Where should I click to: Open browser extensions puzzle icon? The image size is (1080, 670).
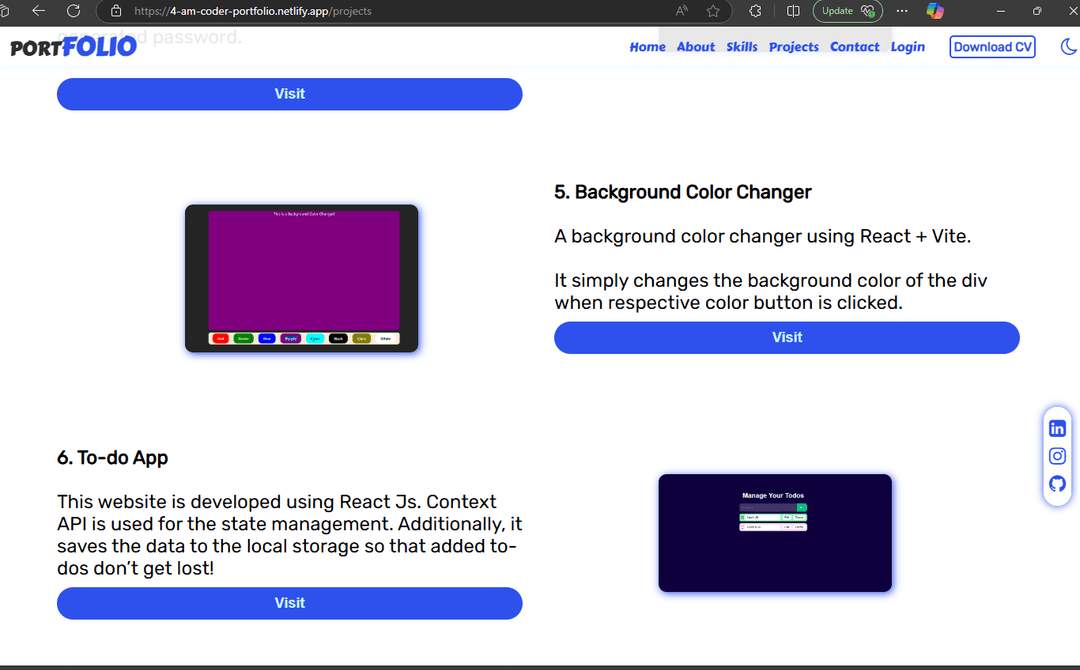click(x=756, y=11)
